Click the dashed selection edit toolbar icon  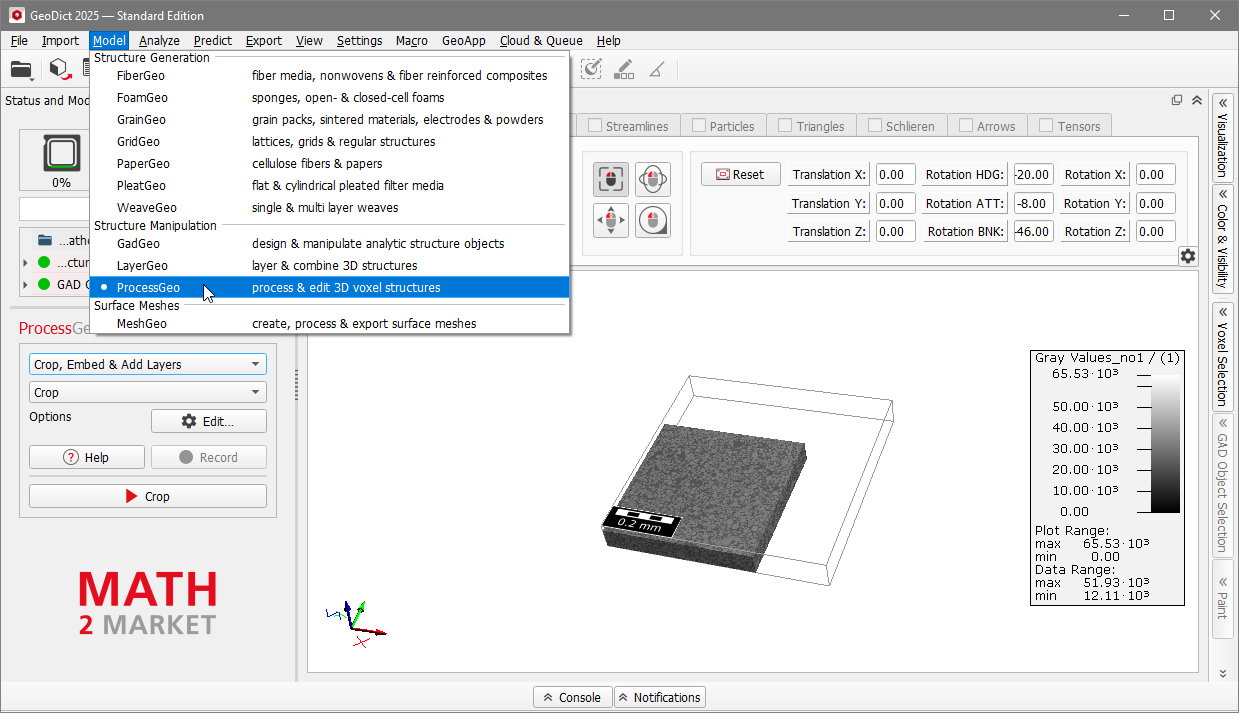coord(592,69)
